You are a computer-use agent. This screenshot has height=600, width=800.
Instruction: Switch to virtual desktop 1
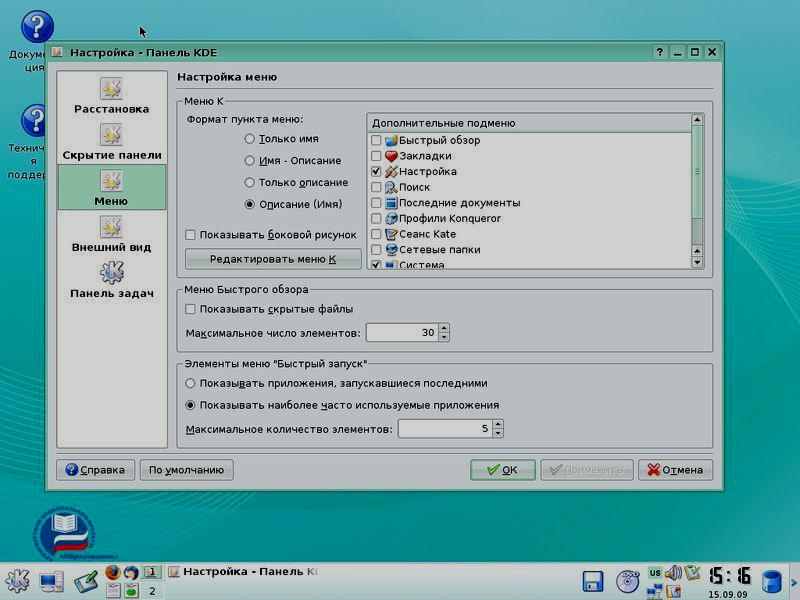[152, 572]
